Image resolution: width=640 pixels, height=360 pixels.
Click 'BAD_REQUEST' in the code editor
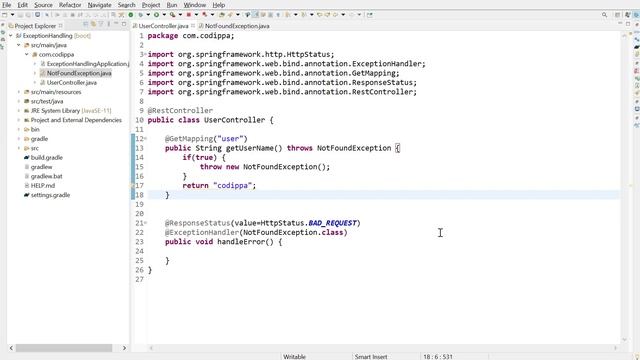coord(332,223)
